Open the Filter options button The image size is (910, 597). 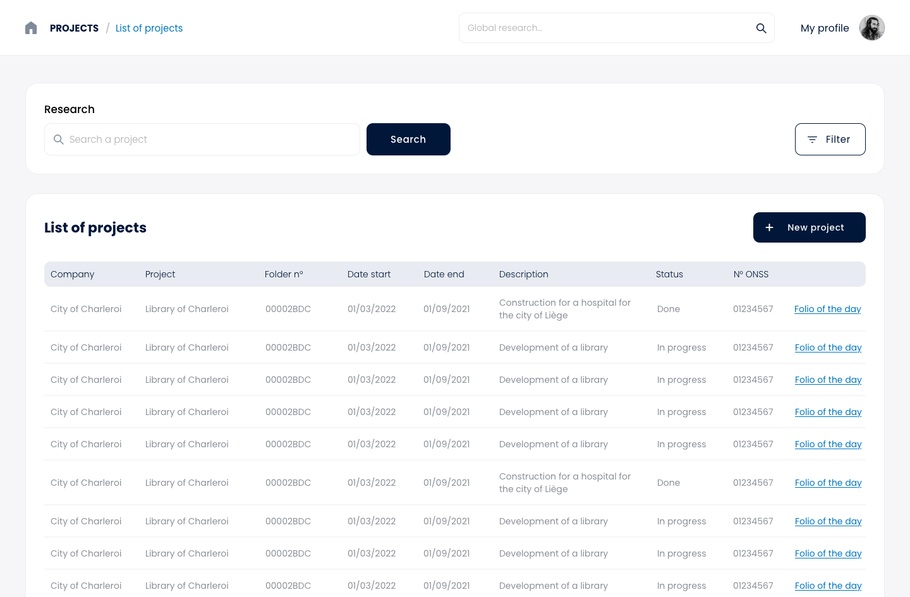(x=829, y=140)
